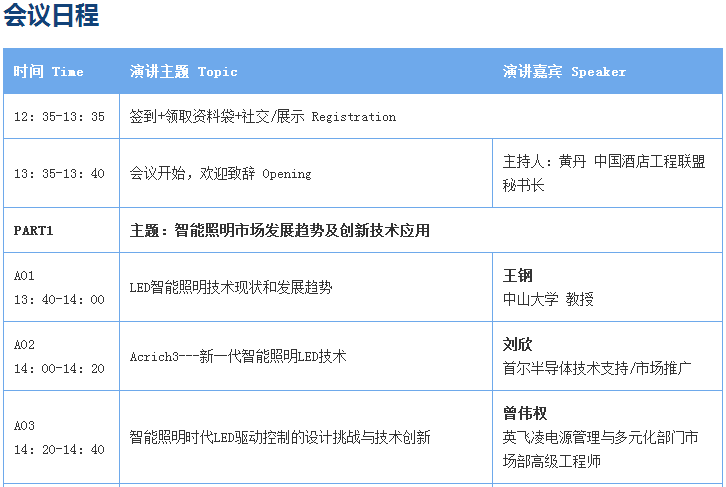Select the PART1 section label

point(33,231)
